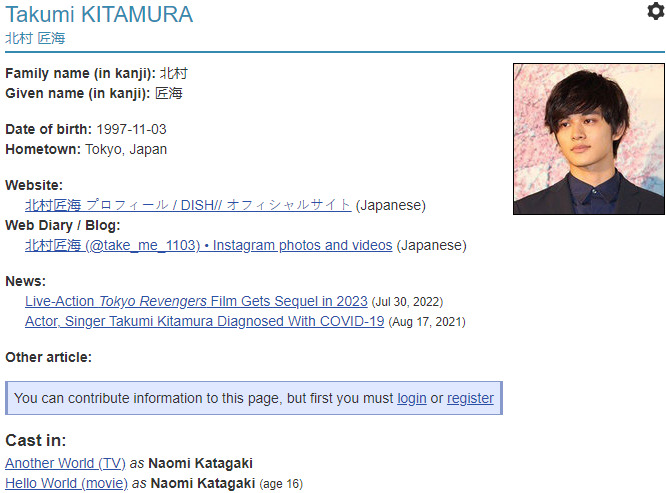Click the Cast in section heading
The width and height of the screenshot is (666, 493).
point(36,440)
